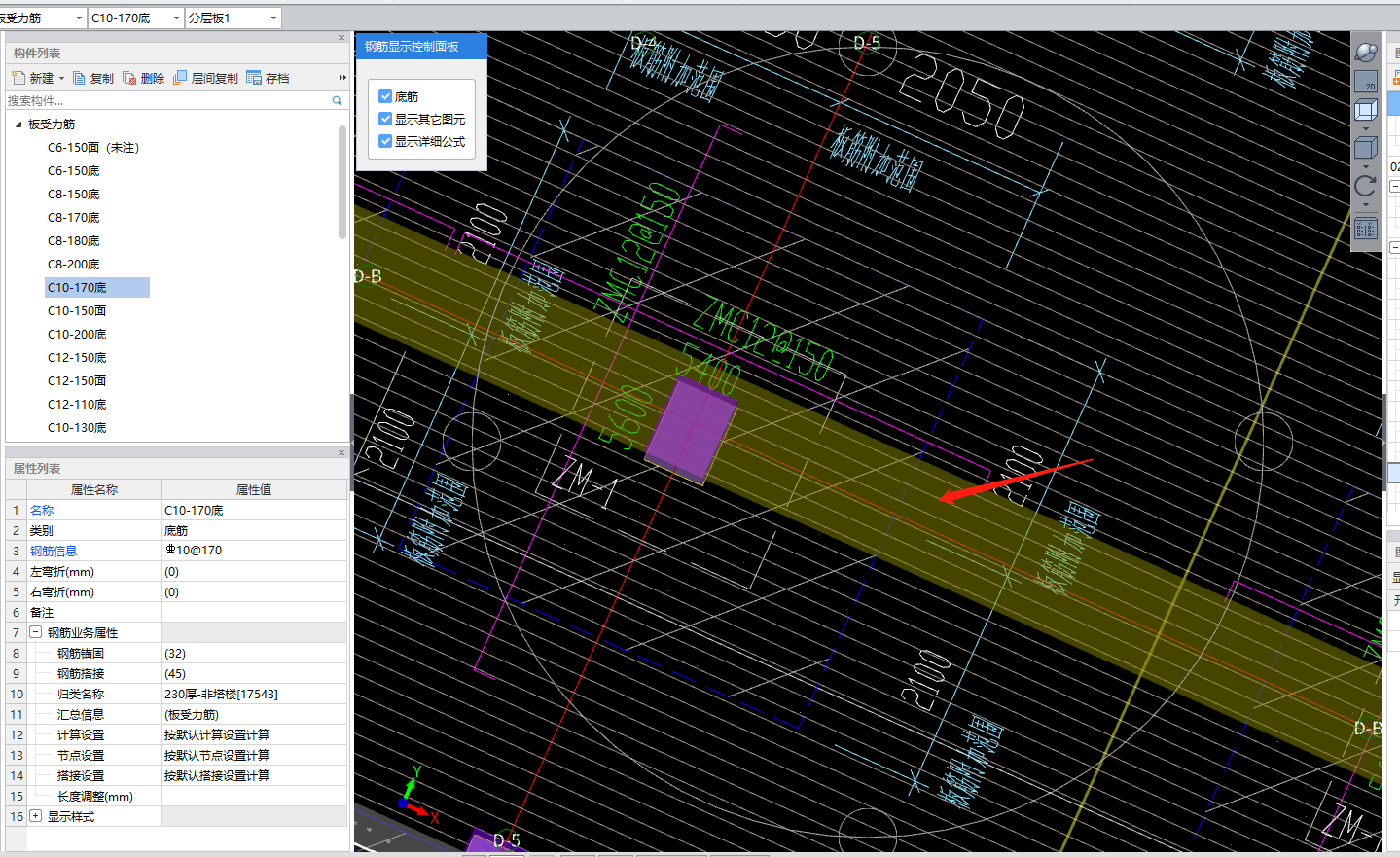
Task: Select C12-150面 in component list
Action: point(77,381)
